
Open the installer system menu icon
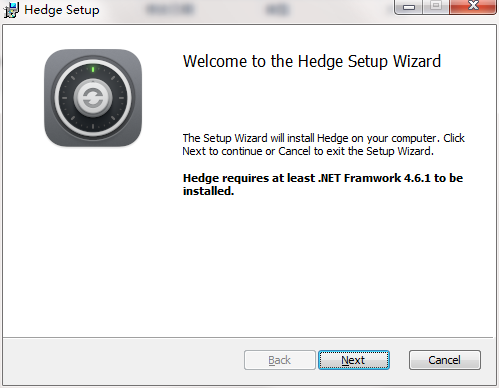click(11, 10)
